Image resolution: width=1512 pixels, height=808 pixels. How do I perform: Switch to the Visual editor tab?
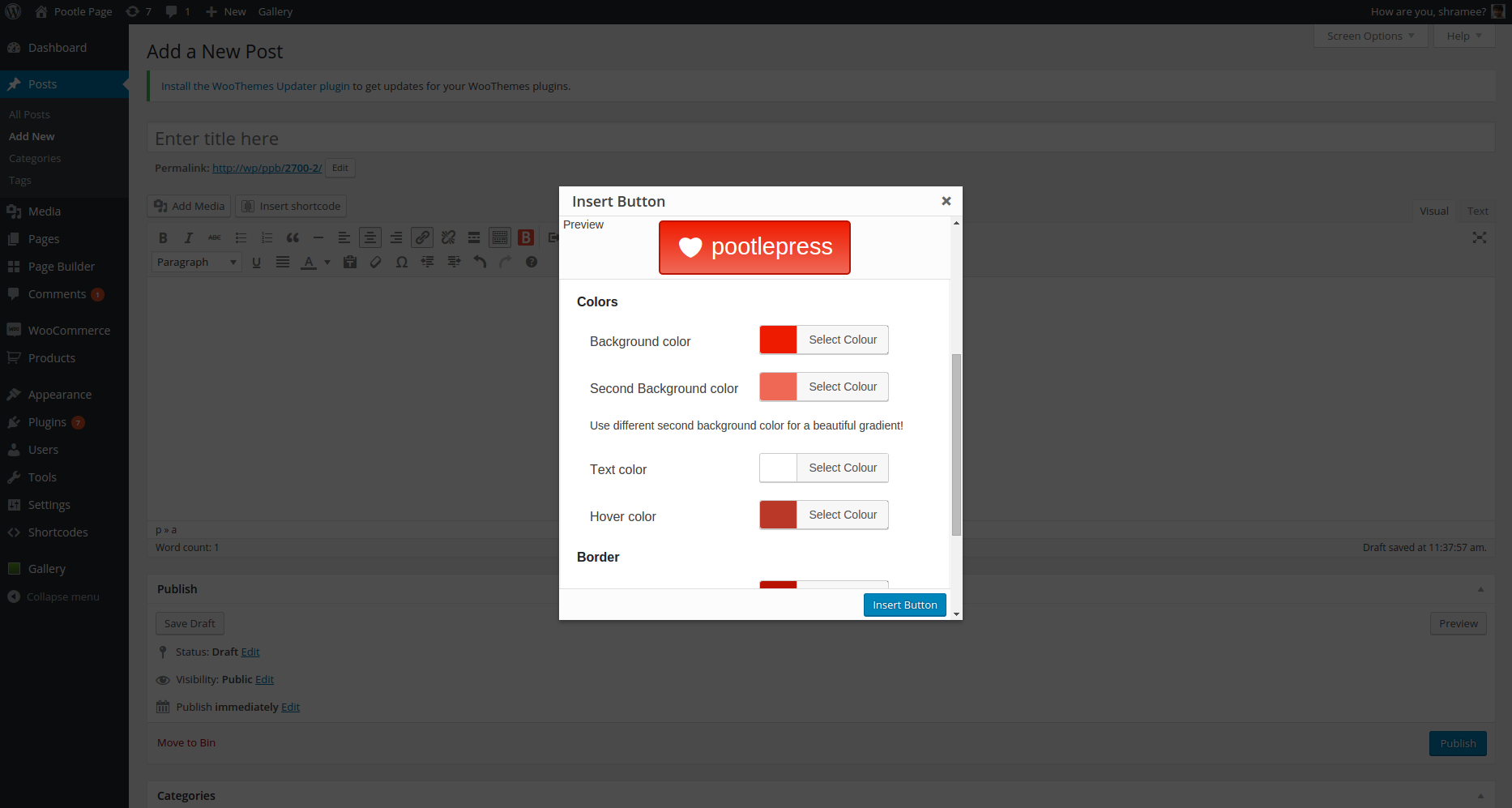pos(1433,211)
